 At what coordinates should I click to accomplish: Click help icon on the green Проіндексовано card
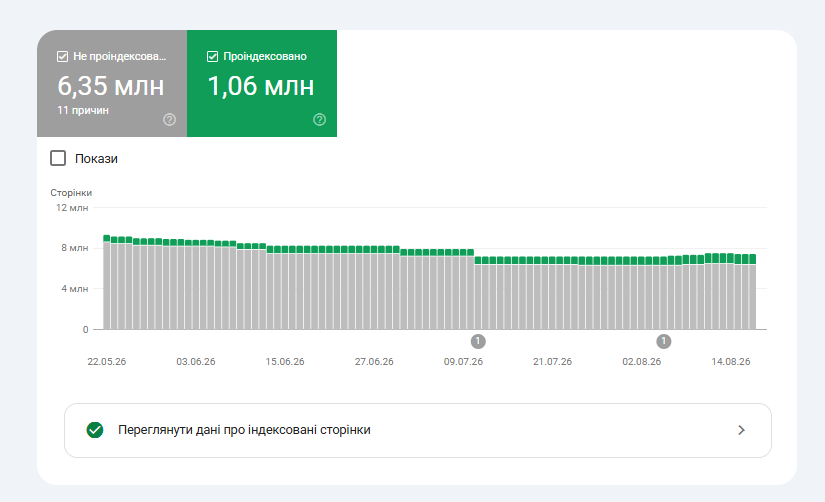(319, 119)
